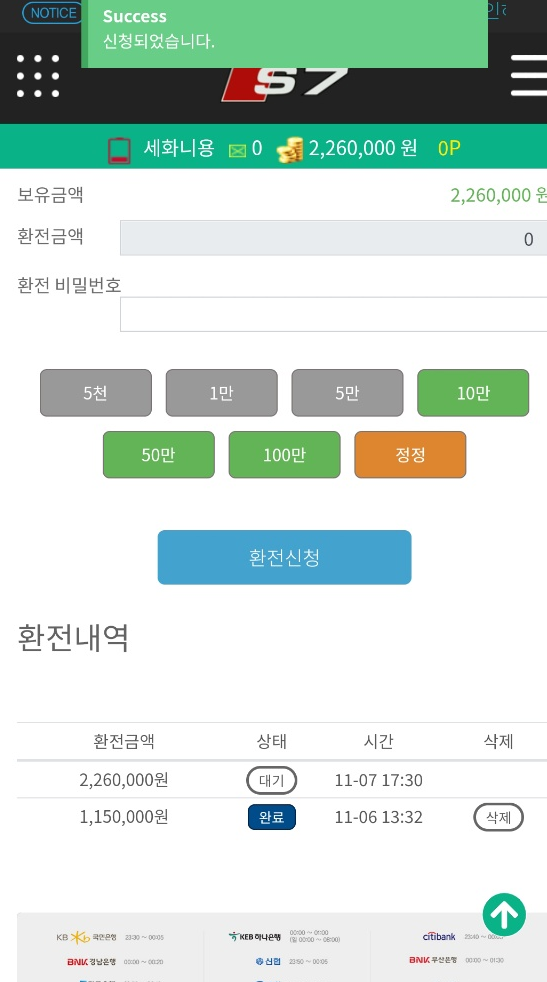Tap the gold coins balance icon

289,150
